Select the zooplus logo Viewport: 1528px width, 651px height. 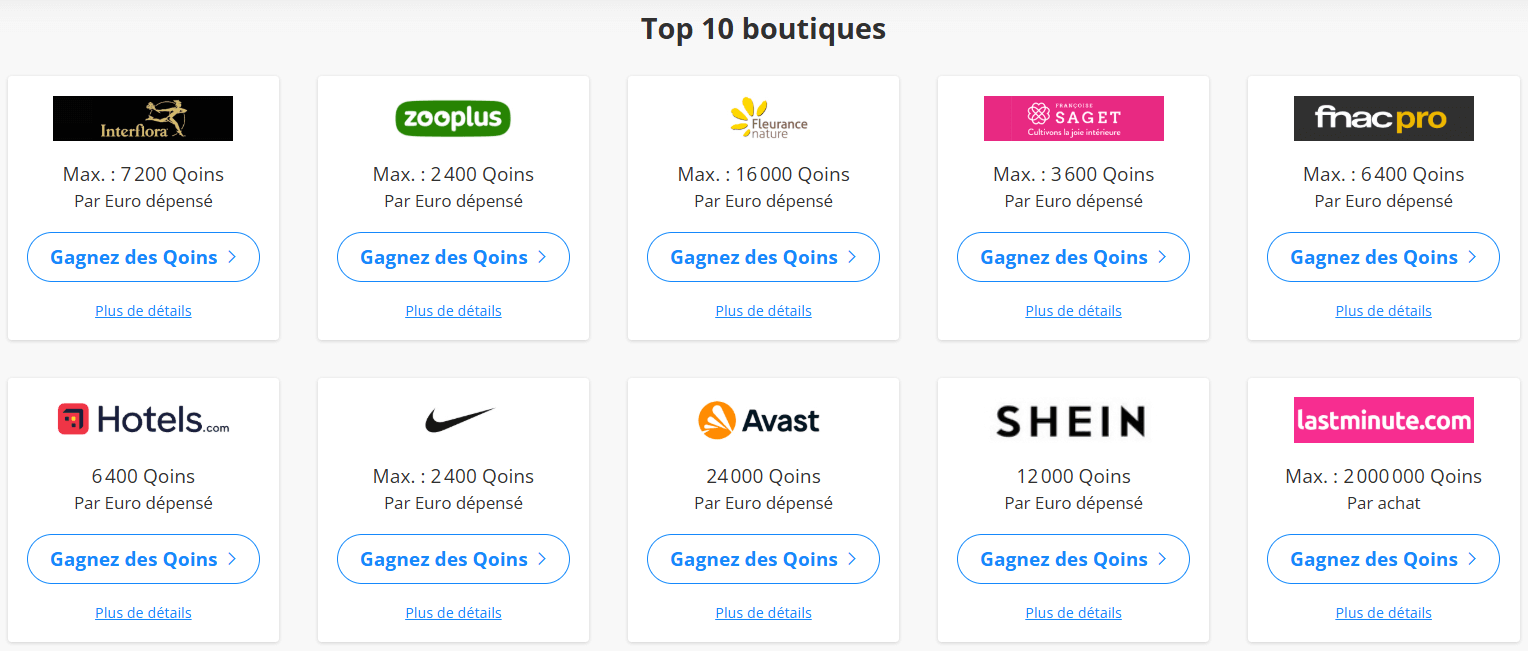click(x=452, y=117)
